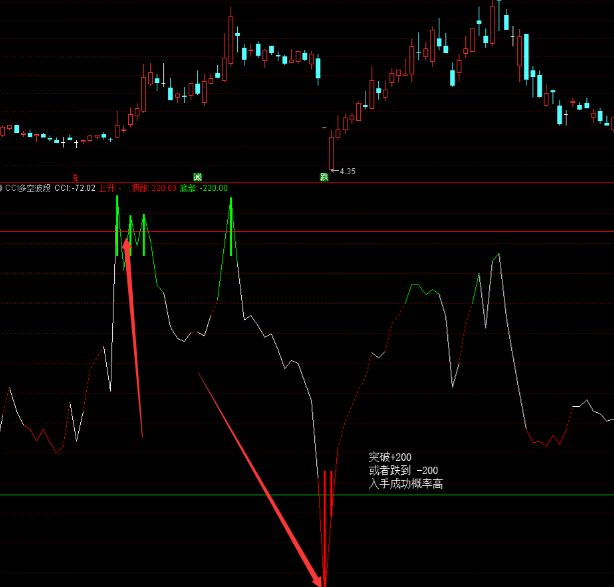Screen dimensions: 614x587
Task: Click the 底部: -220.00 value
Action: (204, 188)
